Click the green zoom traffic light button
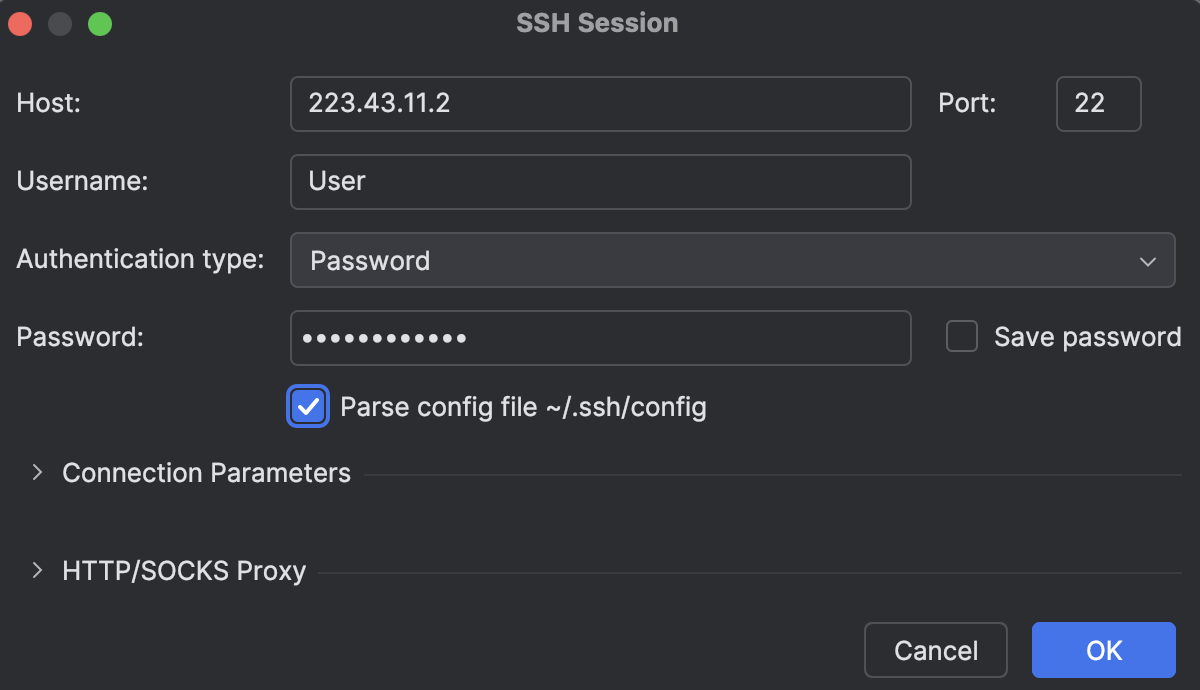 pyautogui.click(x=100, y=23)
